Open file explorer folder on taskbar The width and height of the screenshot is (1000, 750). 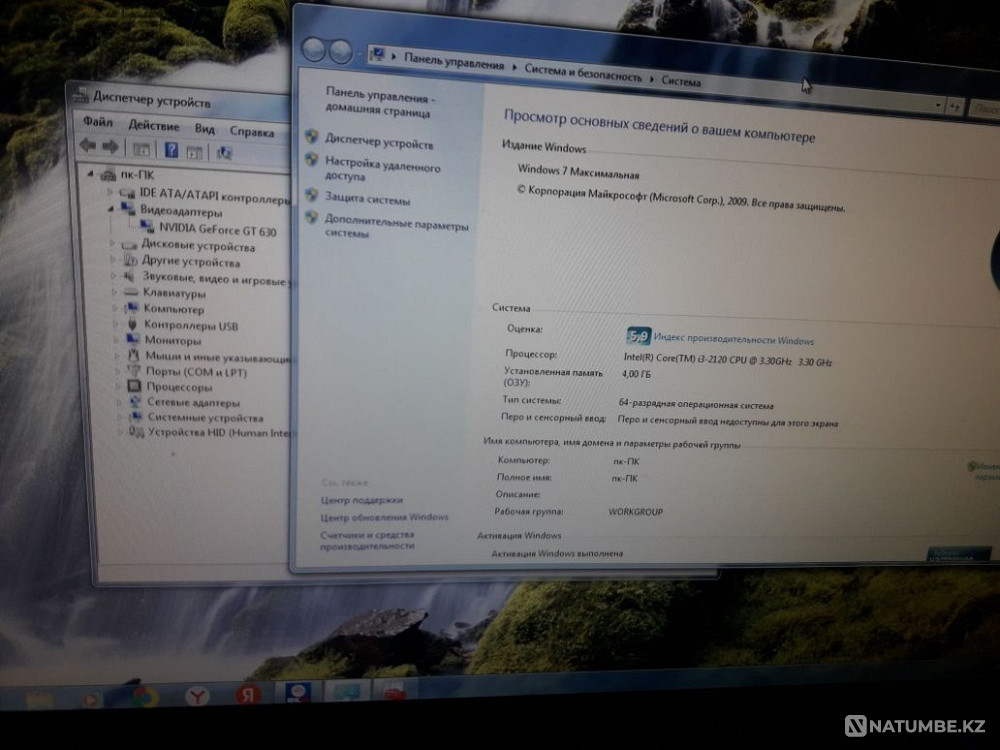click(40, 700)
